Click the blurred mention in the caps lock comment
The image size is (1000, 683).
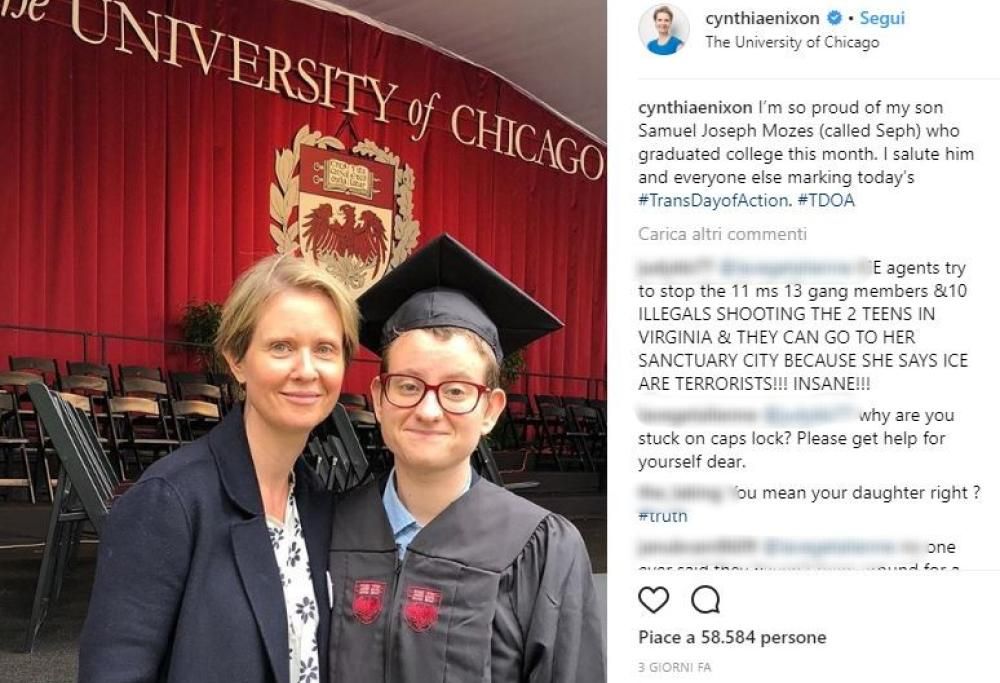click(x=809, y=415)
